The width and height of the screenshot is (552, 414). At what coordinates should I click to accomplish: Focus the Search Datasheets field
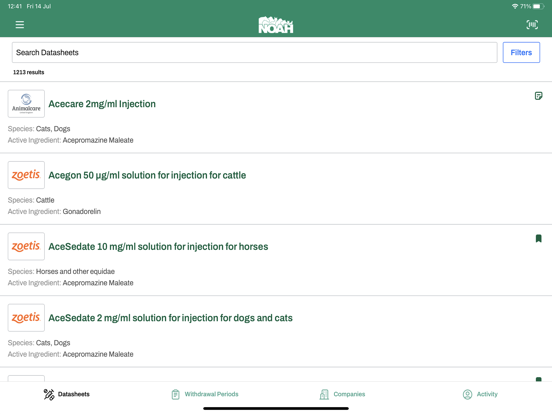click(x=255, y=52)
